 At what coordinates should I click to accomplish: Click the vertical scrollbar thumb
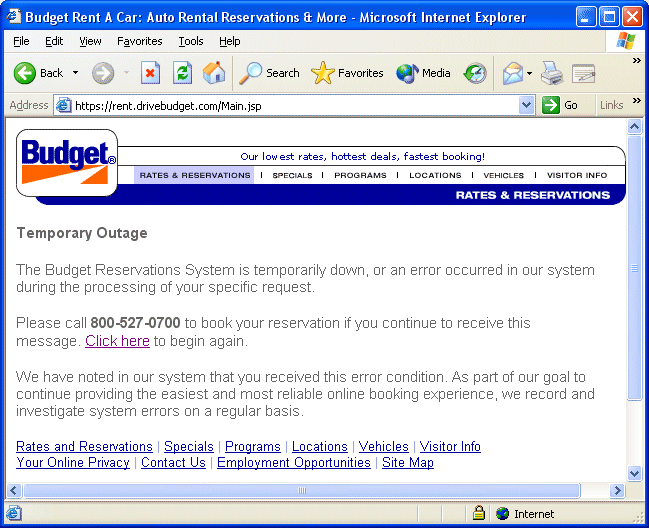click(x=634, y=268)
